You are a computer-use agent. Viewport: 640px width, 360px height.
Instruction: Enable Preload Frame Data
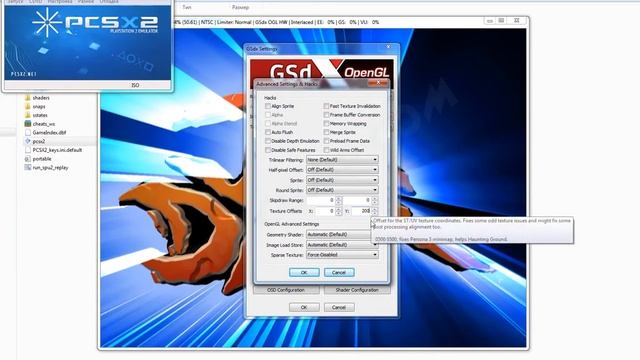(326, 141)
